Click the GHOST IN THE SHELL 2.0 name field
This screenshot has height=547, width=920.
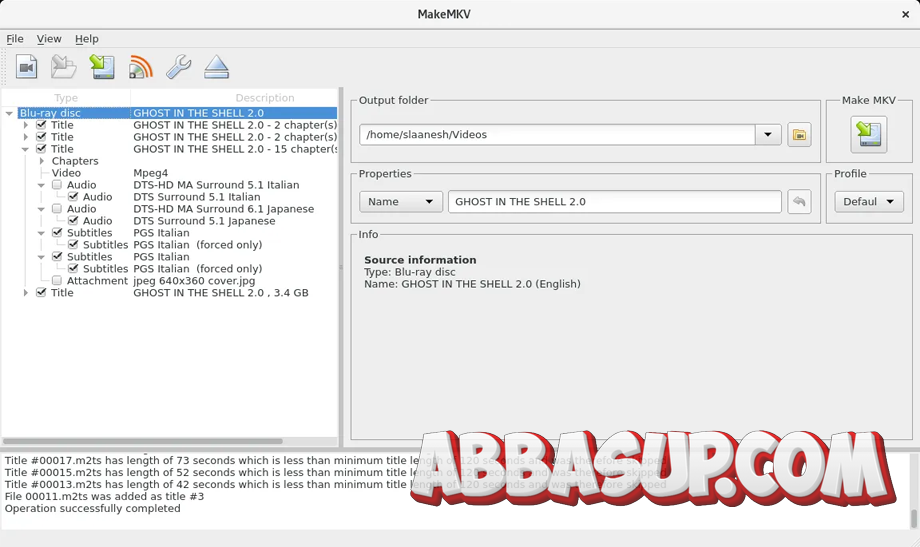[x=614, y=202]
